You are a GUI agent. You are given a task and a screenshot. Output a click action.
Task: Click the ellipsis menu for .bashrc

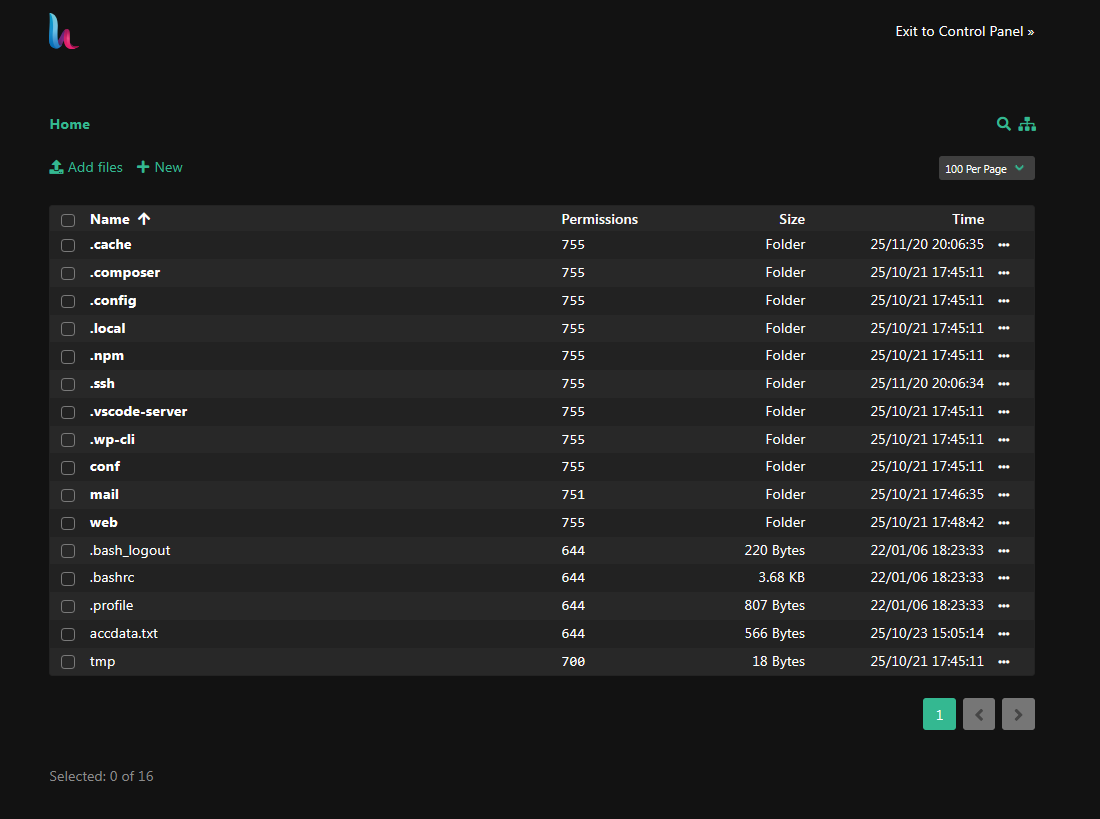pos(1003,578)
